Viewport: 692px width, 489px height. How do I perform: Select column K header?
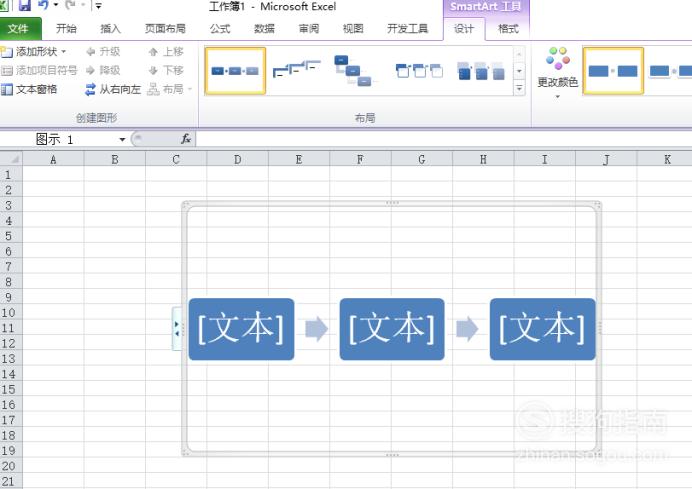[667, 160]
